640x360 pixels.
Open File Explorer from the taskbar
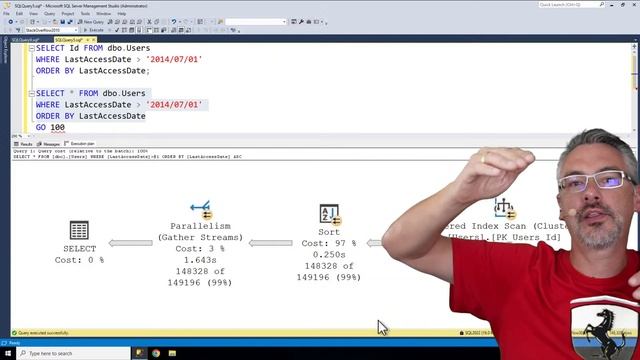click(x=172, y=353)
